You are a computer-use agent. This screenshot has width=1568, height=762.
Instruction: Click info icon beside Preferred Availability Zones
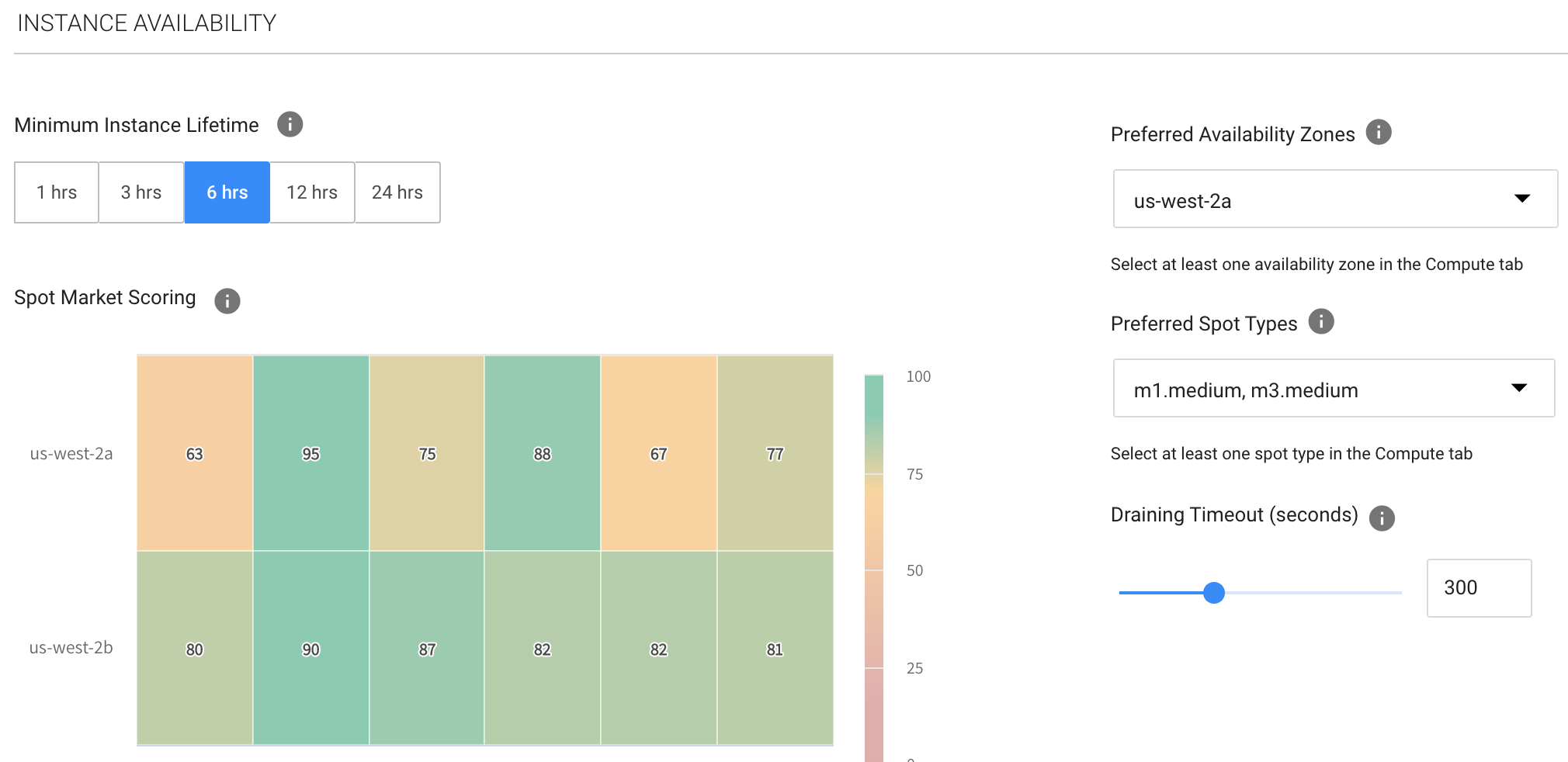(x=1378, y=133)
